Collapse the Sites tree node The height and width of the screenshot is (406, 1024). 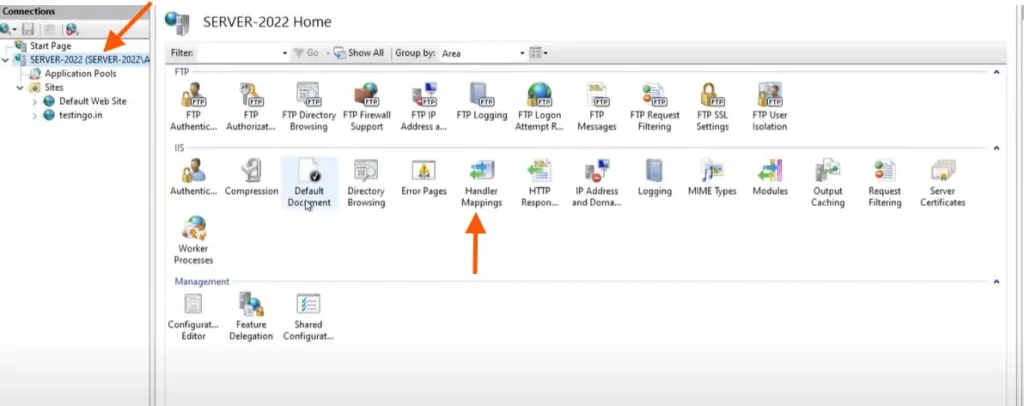20,87
